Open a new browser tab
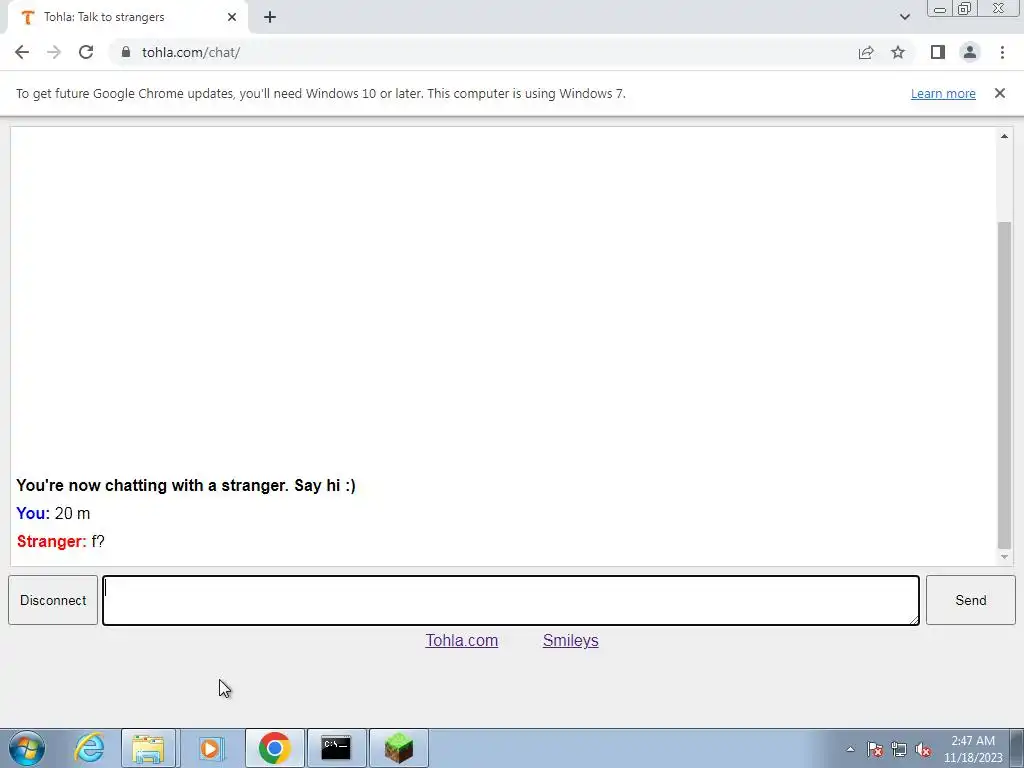1024x768 pixels. (x=270, y=17)
